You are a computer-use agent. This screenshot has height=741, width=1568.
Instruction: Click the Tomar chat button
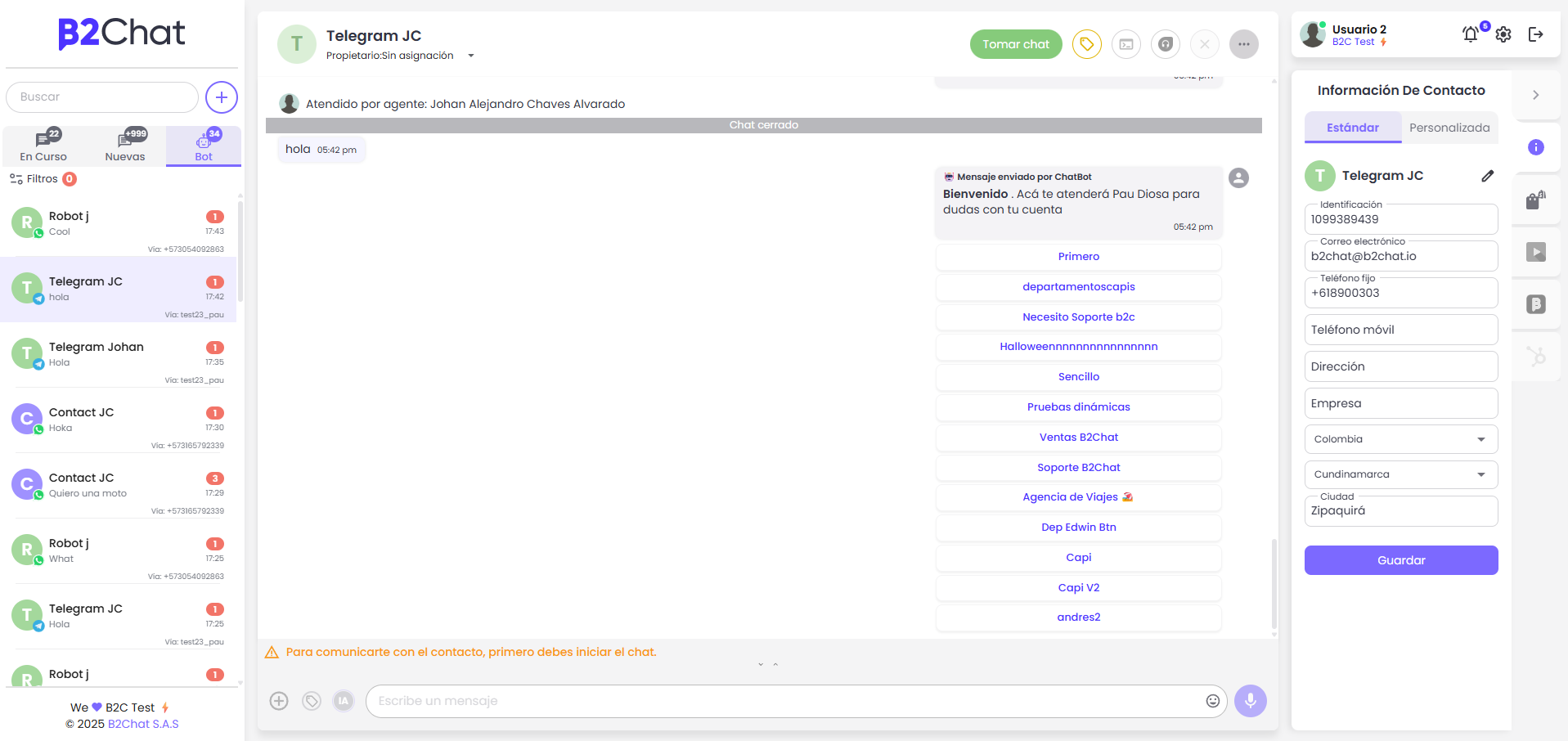tap(1015, 44)
